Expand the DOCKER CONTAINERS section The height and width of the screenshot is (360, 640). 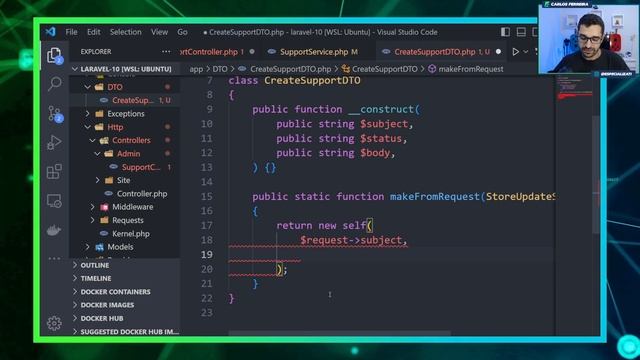click(x=116, y=292)
